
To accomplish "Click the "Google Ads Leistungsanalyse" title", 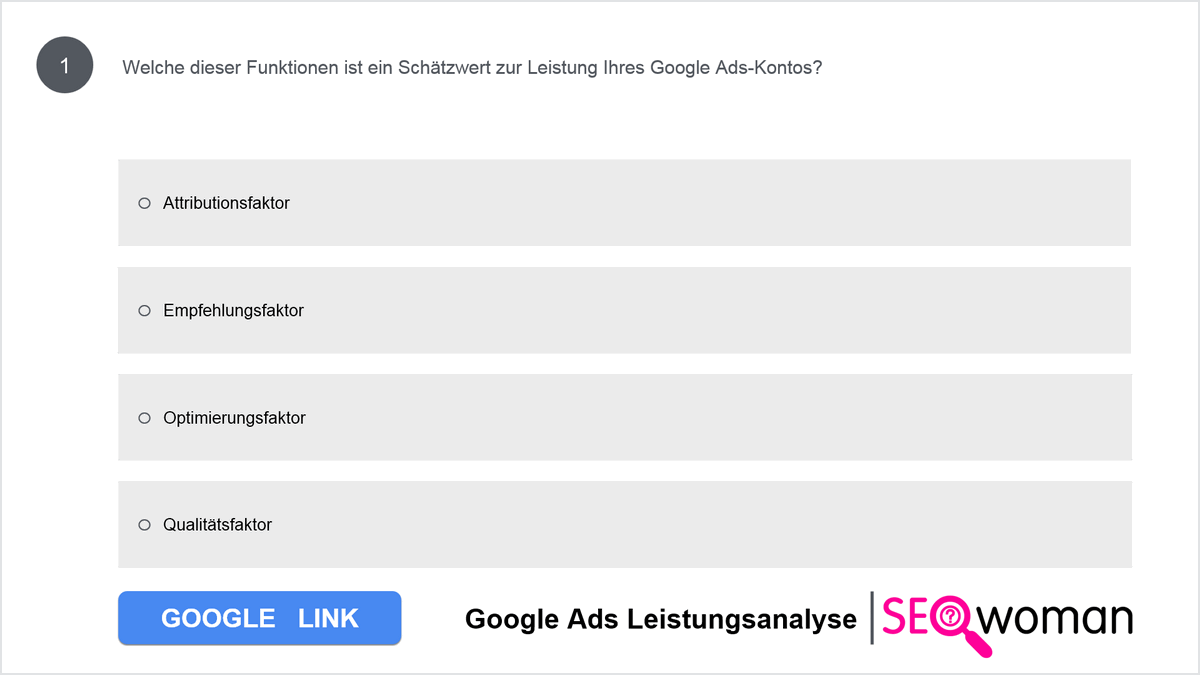I will click(661, 620).
